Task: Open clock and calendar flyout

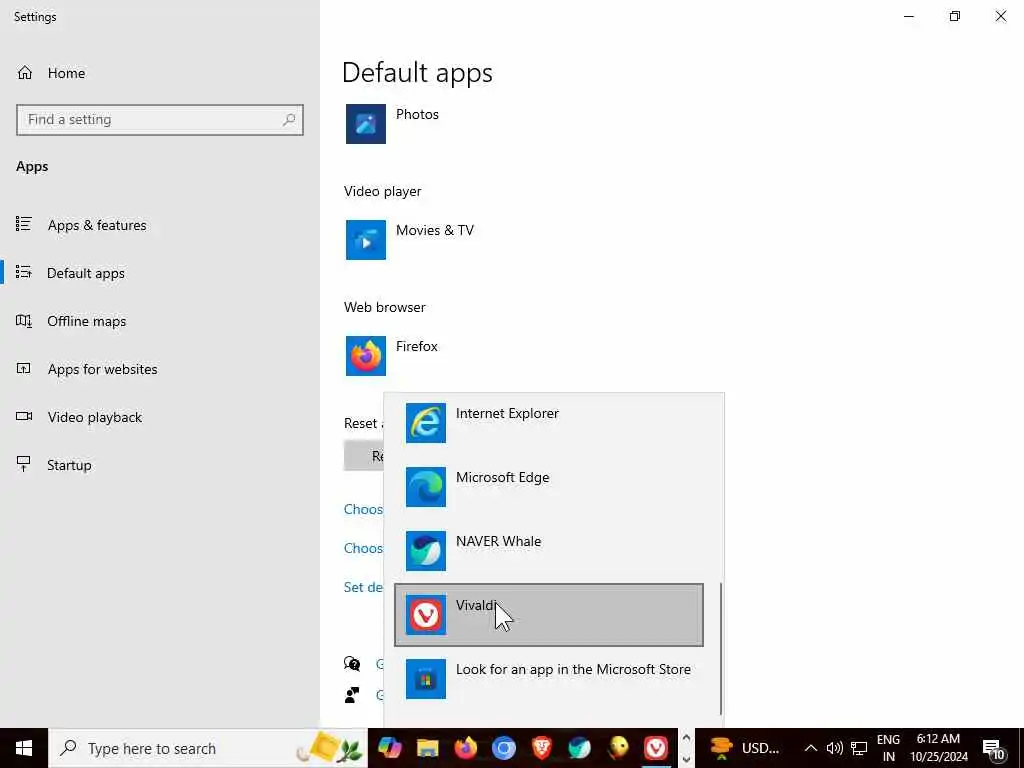Action: pyautogui.click(x=939, y=748)
